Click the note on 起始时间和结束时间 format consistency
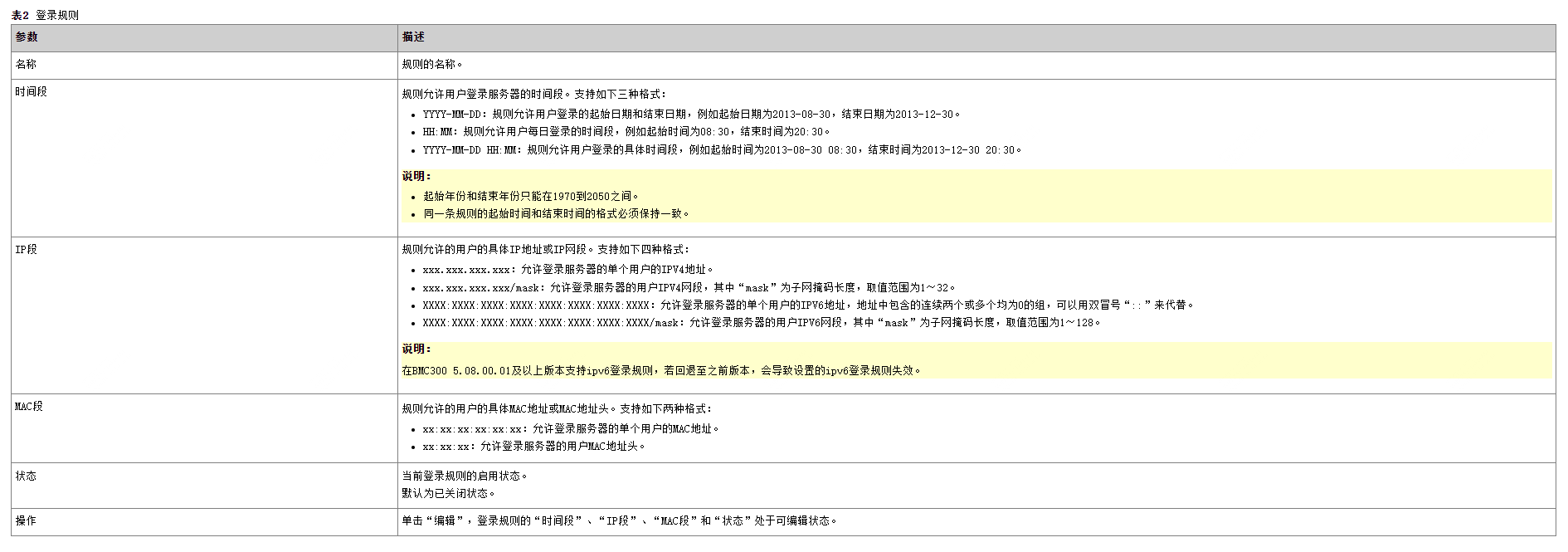Viewport: 1568px width, 552px height. point(556,214)
